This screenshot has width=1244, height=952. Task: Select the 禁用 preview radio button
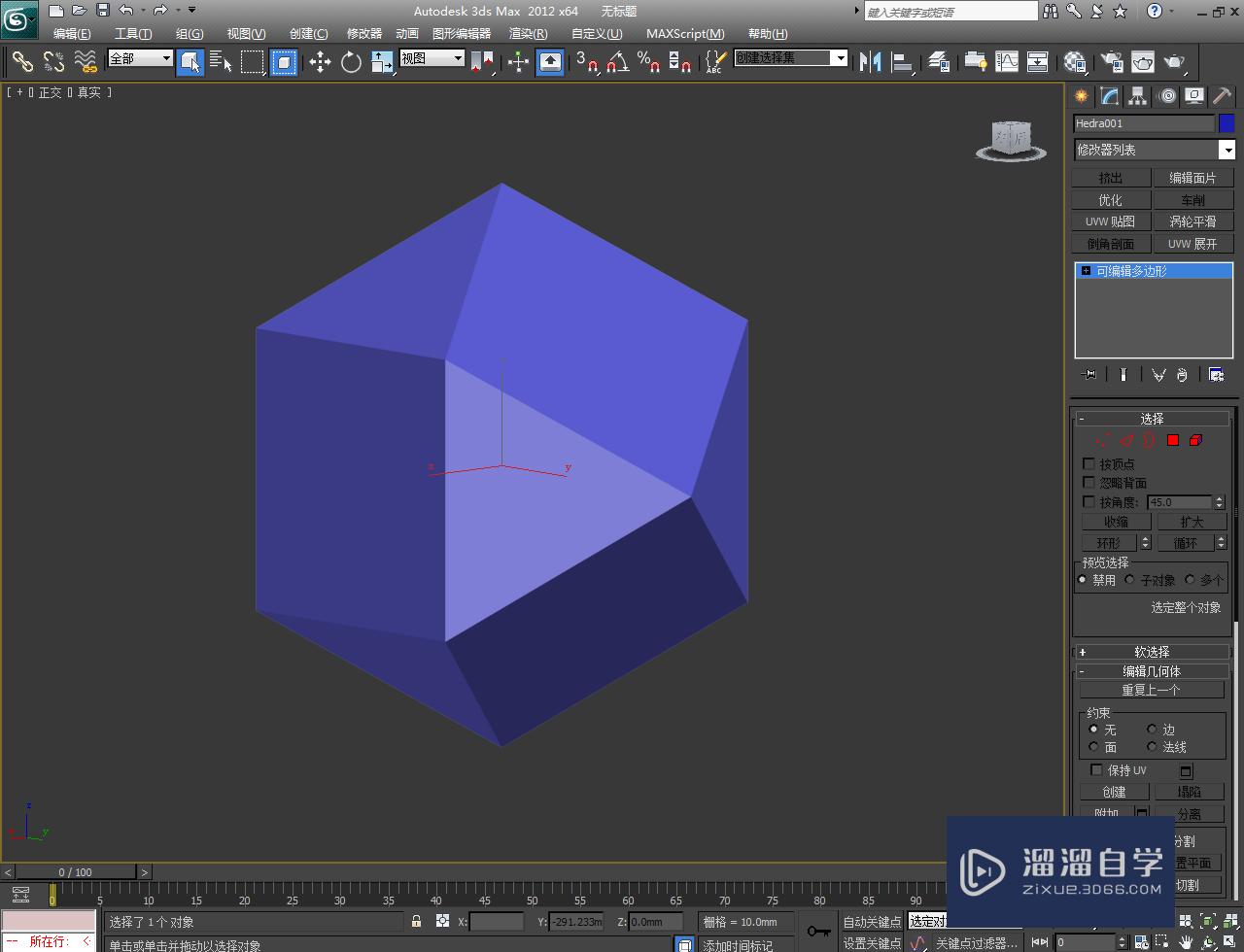[x=1083, y=580]
